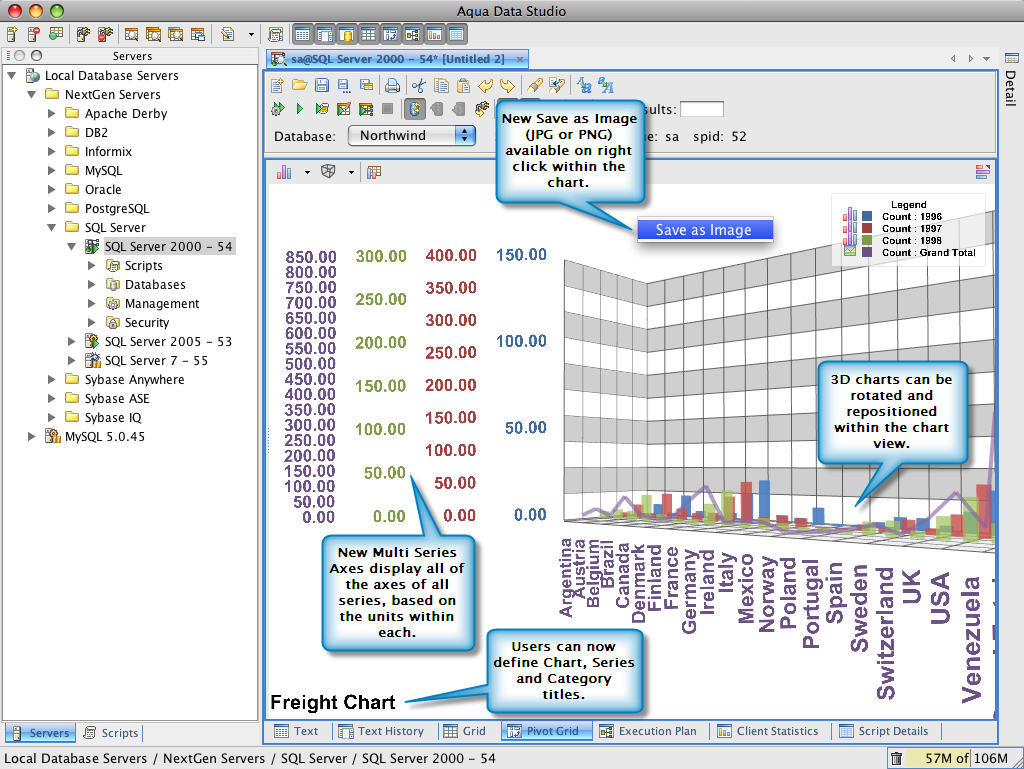Open the 3D cube dropdown arrow

point(351,173)
